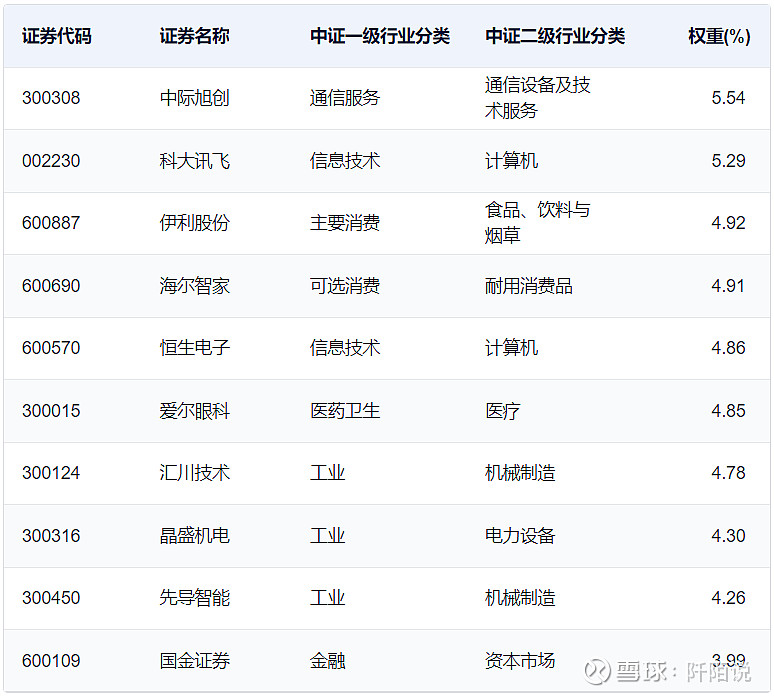774x696 pixels.
Task: Select the name 科大讯飞
Action: pos(194,161)
